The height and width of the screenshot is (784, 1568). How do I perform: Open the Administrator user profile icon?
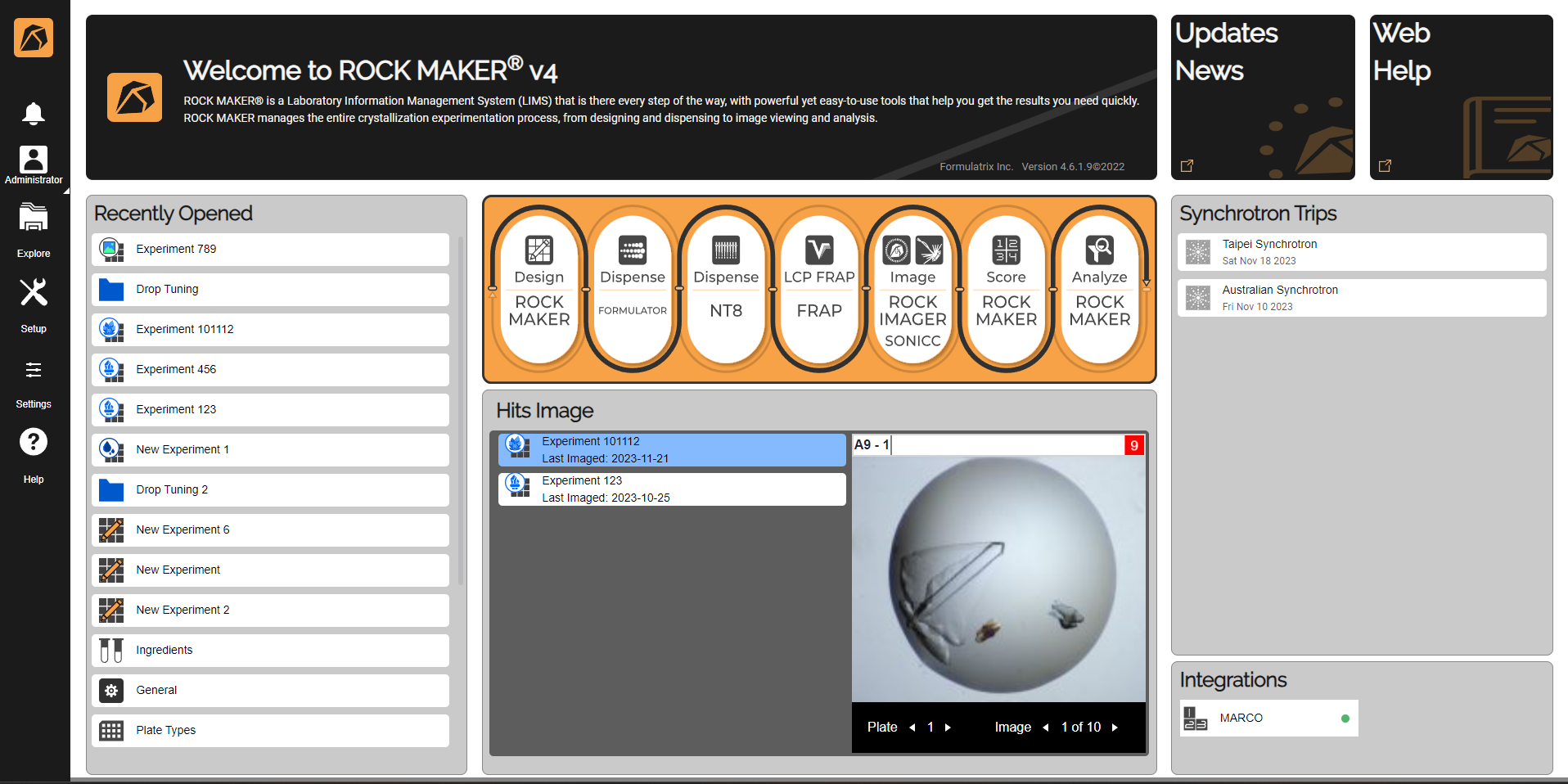(x=34, y=160)
